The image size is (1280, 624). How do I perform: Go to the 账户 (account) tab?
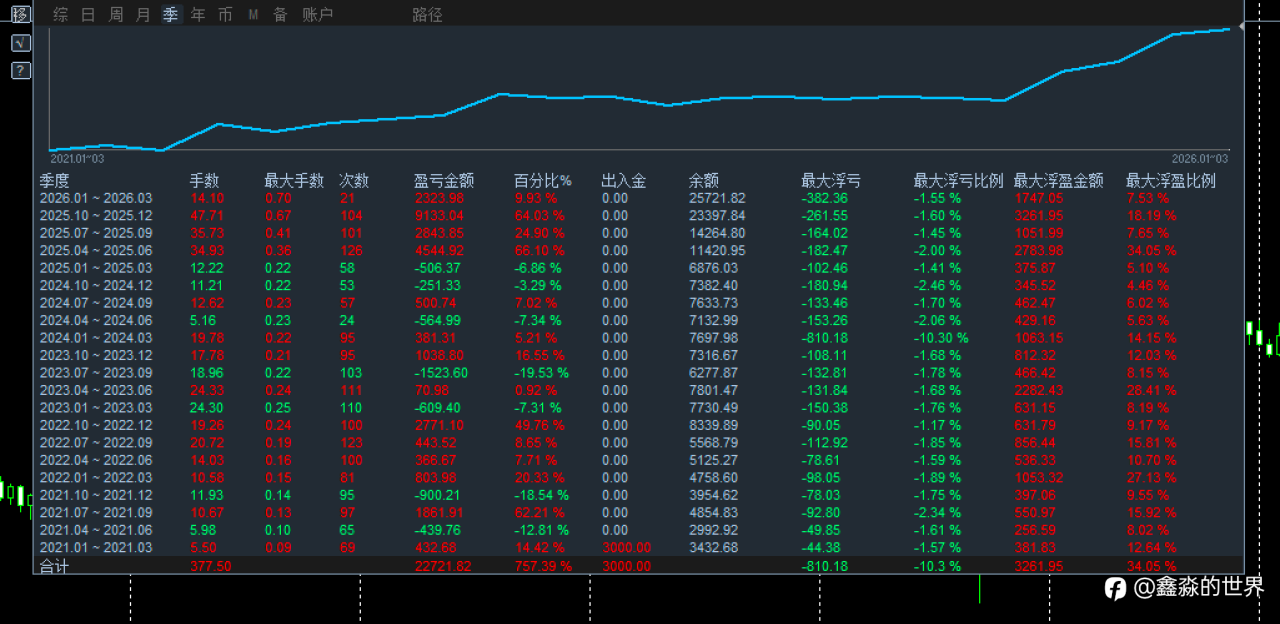(x=318, y=15)
